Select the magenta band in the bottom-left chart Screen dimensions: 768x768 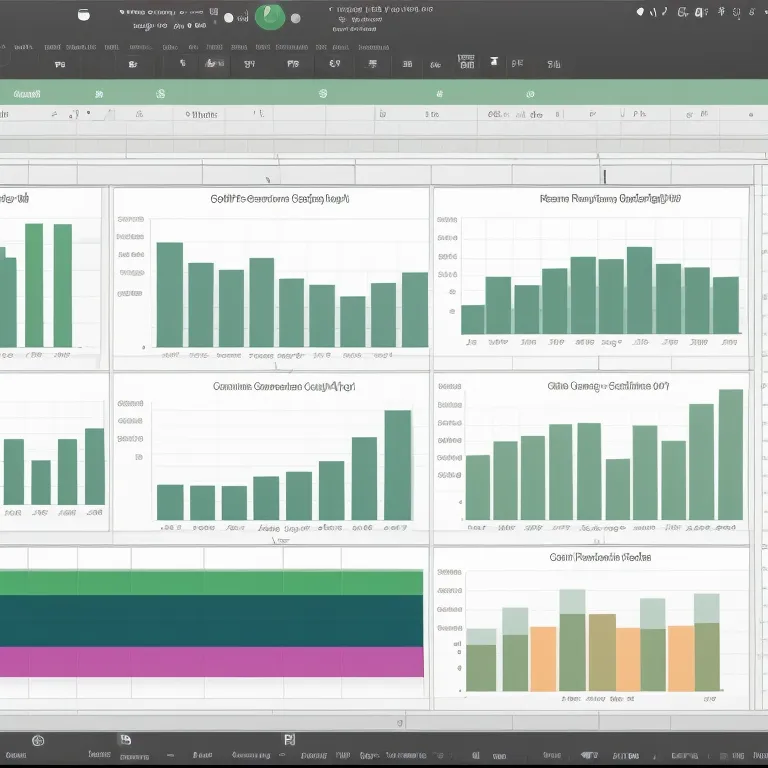click(211, 661)
